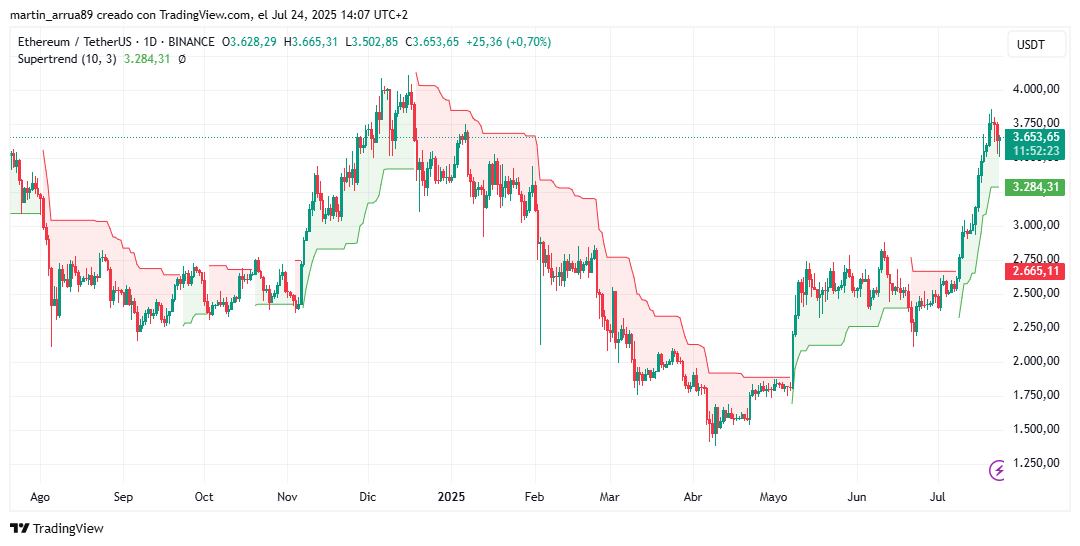Click the TradingView logo icon
Screen dimensions: 1080x546
tap(19, 528)
